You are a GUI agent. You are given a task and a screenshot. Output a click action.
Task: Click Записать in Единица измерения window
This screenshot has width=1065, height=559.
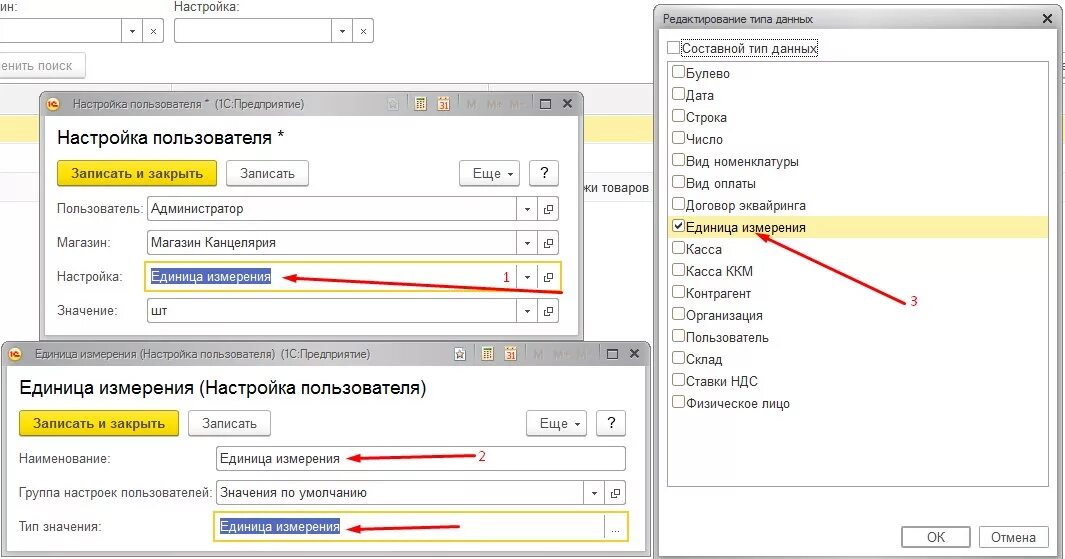[x=229, y=423]
